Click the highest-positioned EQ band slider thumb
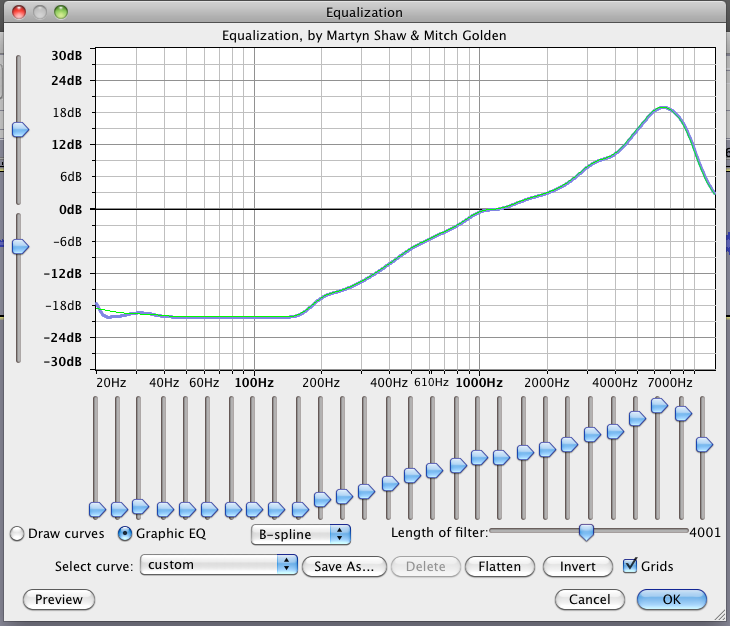The height and width of the screenshot is (626, 730). [660, 405]
